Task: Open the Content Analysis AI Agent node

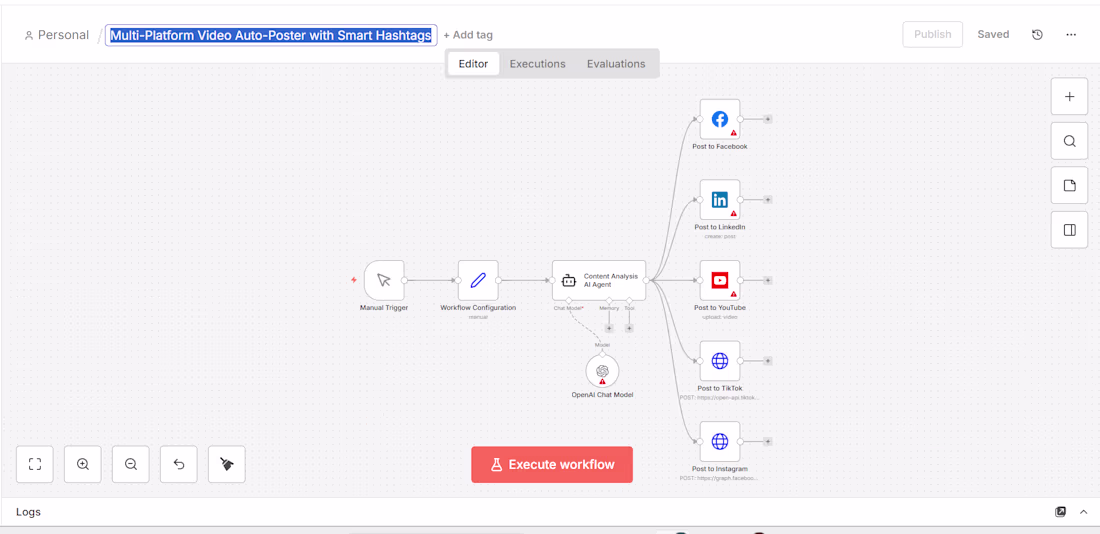Action: pyautogui.click(x=598, y=281)
